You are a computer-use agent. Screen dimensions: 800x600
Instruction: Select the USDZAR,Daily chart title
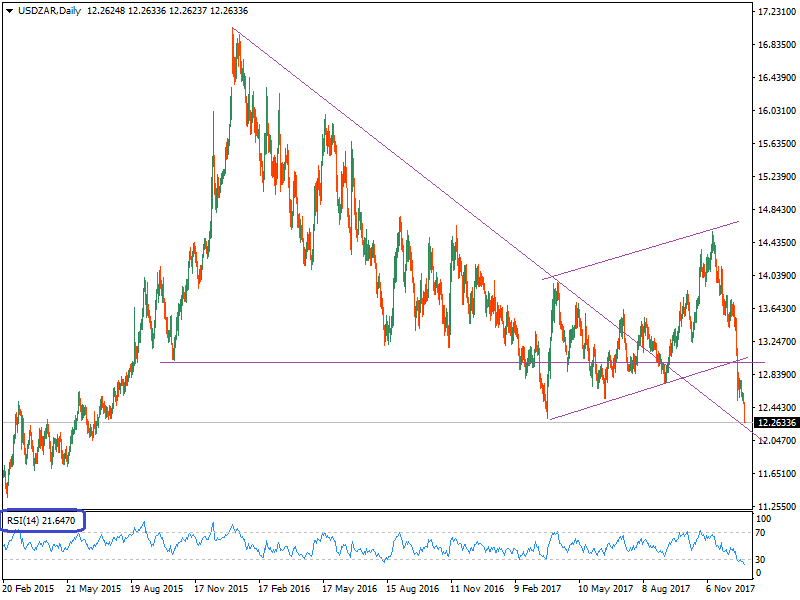(45, 9)
